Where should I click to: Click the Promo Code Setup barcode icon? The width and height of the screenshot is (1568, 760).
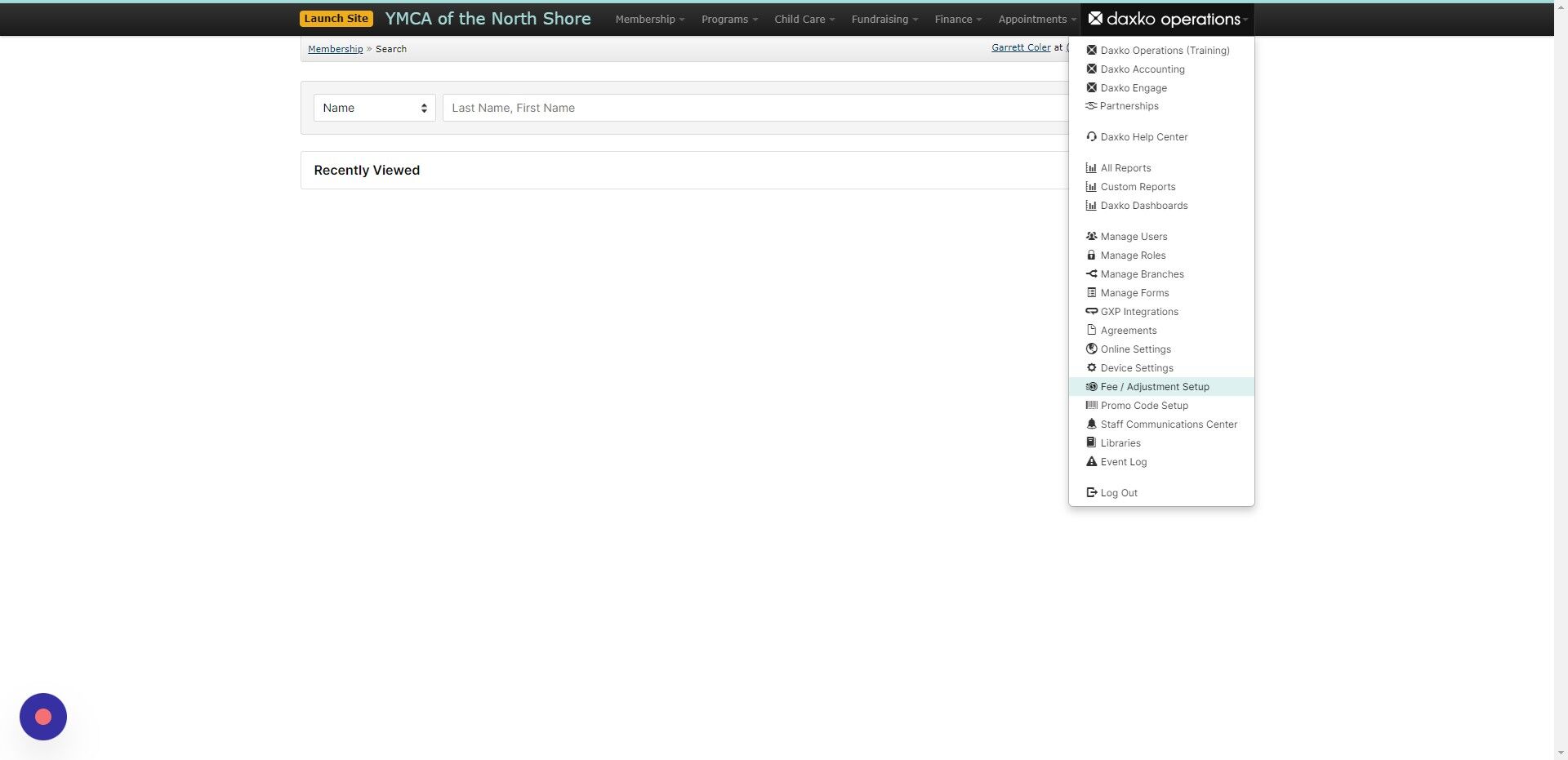click(x=1091, y=405)
